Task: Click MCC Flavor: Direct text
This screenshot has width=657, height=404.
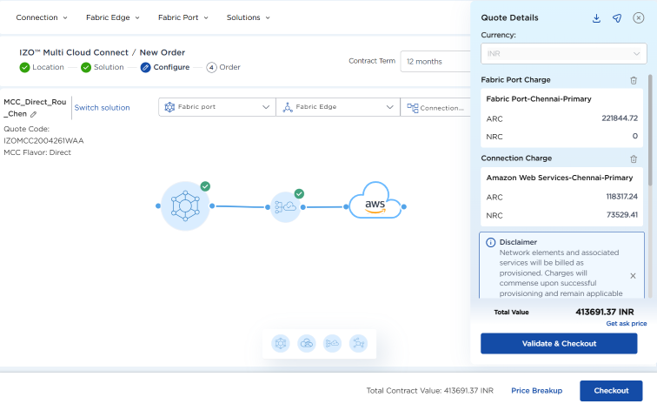Action: (x=37, y=153)
